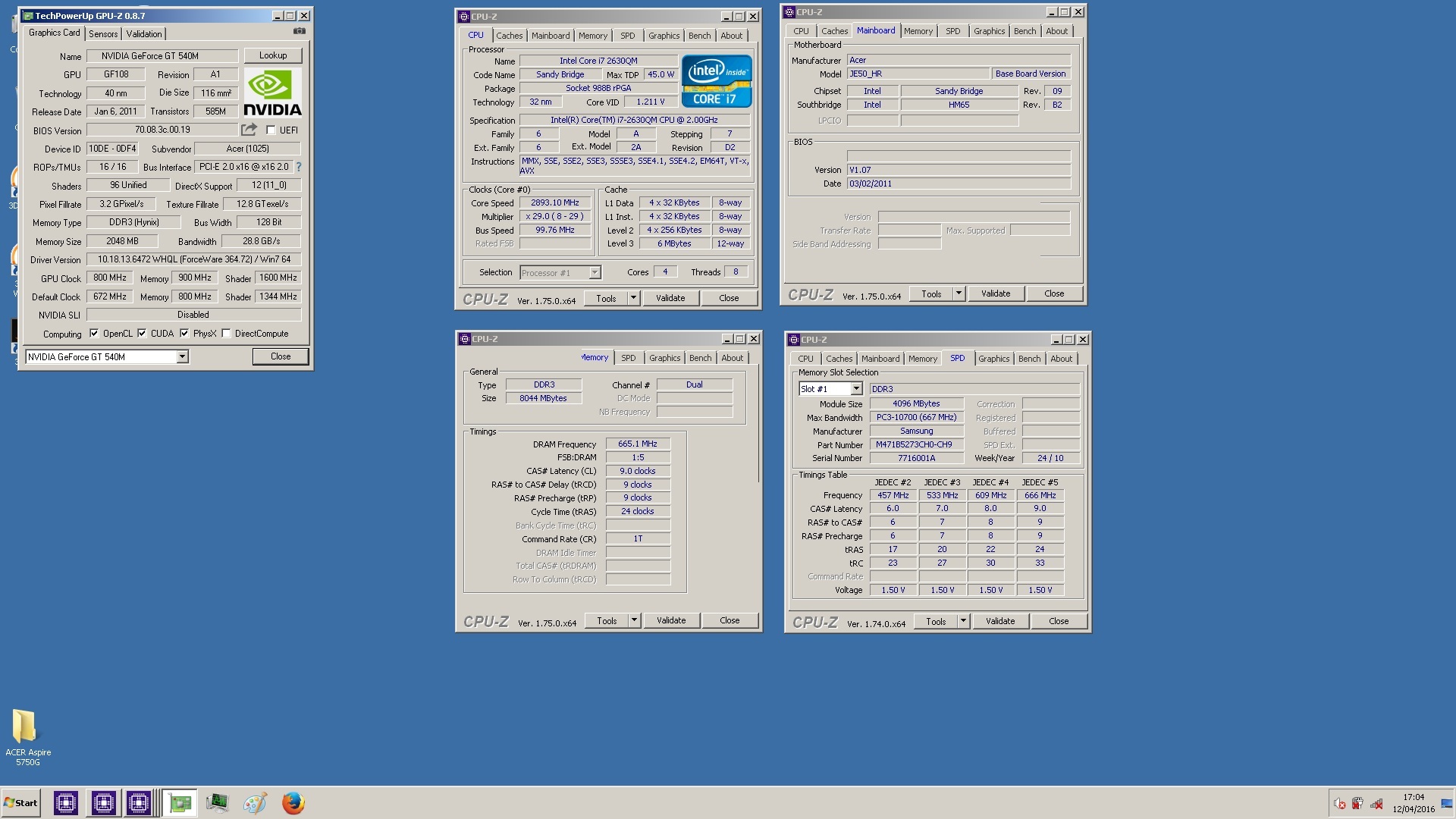The height and width of the screenshot is (819, 1456).
Task: Click the Lookup button in GPU-Z
Action: [x=273, y=55]
